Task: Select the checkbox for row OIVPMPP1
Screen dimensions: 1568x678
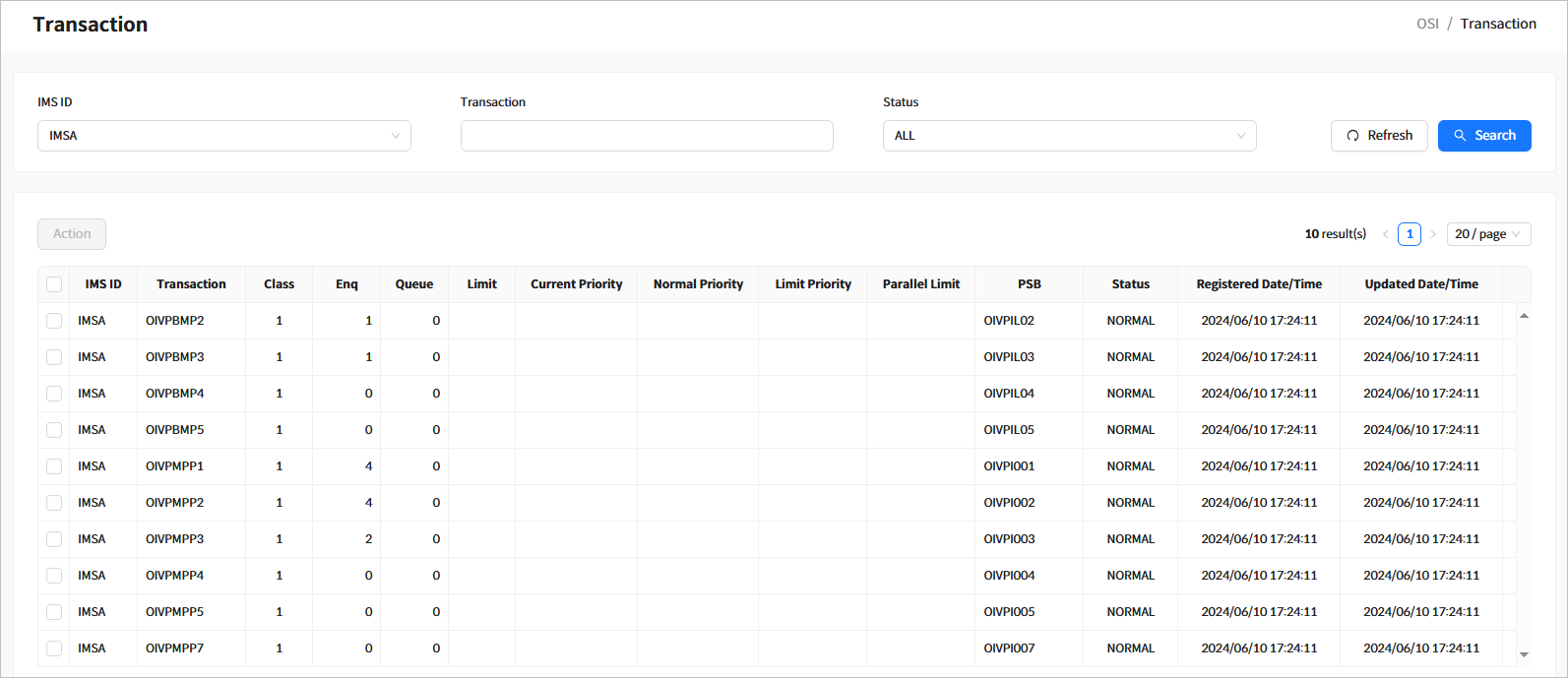Action: click(54, 466)
